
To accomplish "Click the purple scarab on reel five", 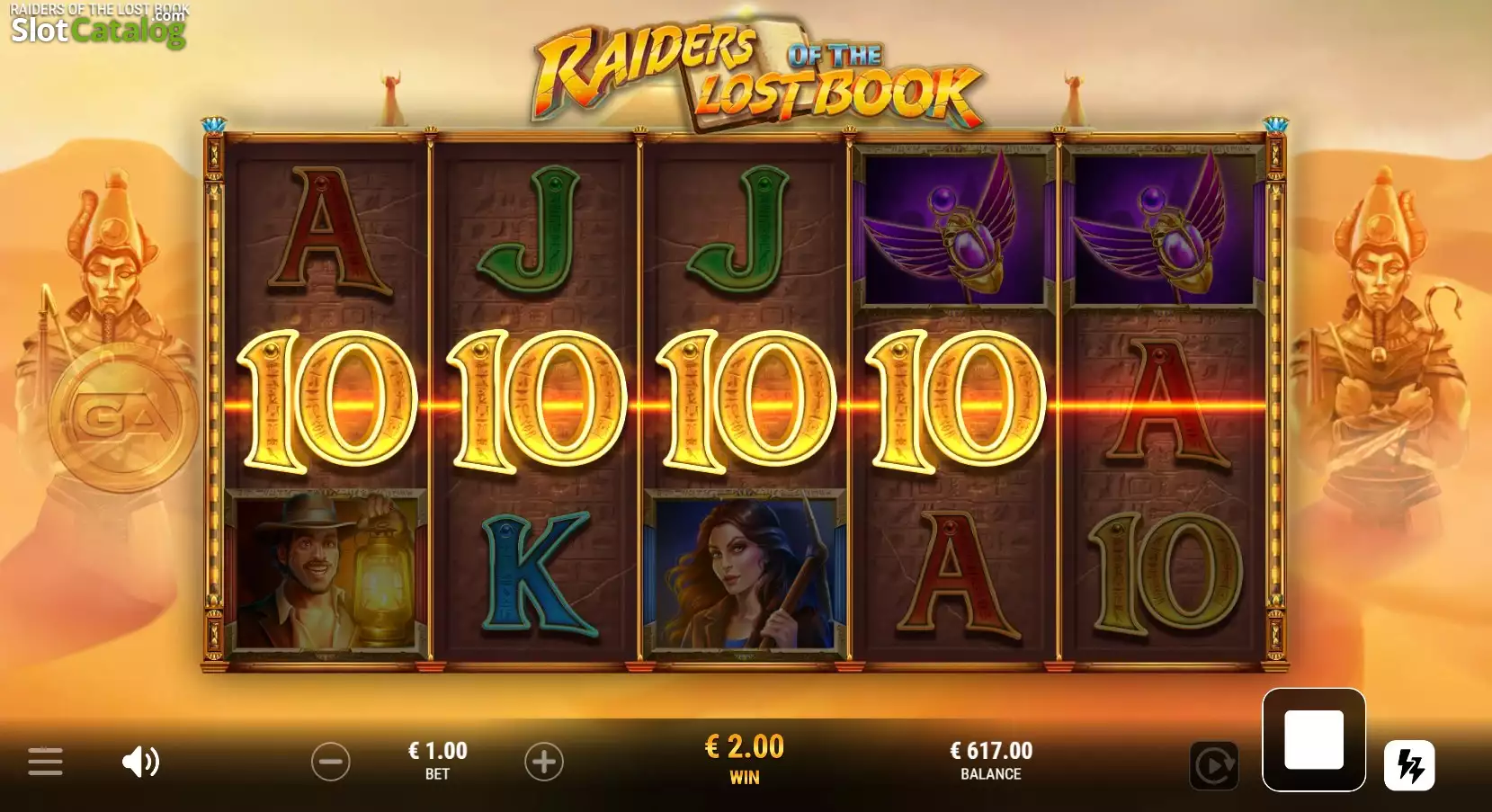I will (1165, 228).
